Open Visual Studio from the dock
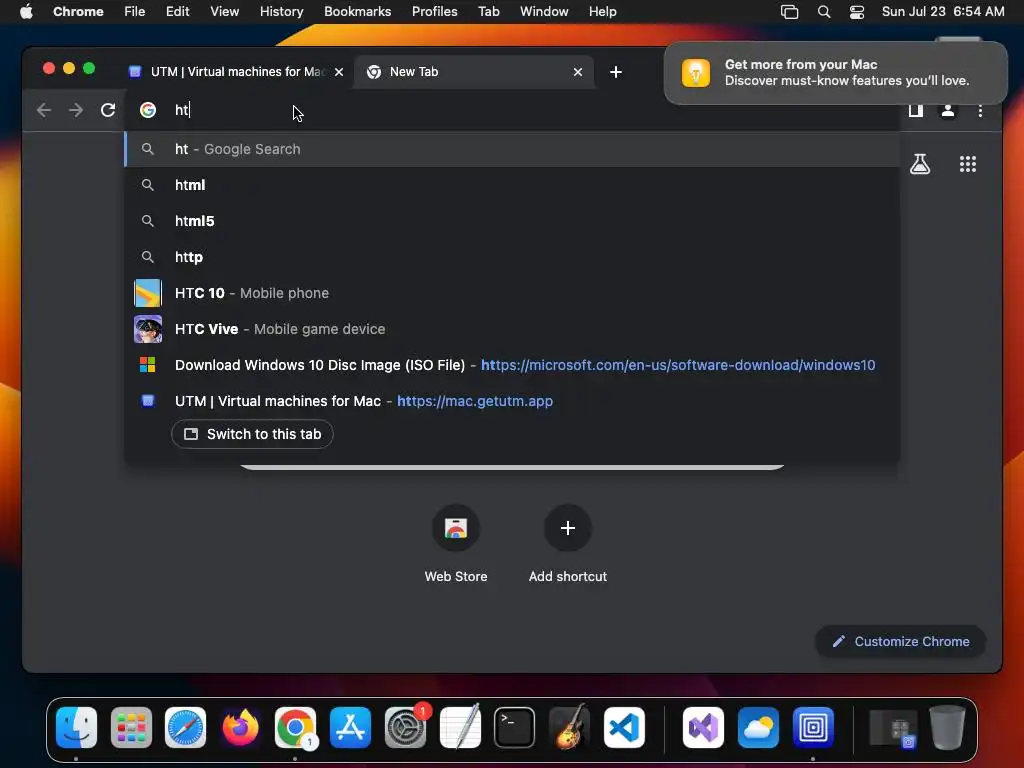The image size is (1024, 768). click(x=703, y=727)
